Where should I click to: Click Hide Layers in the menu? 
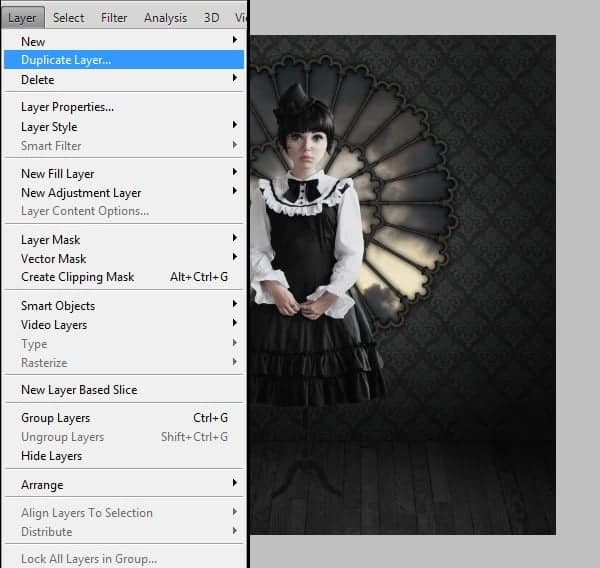point(51,456)
